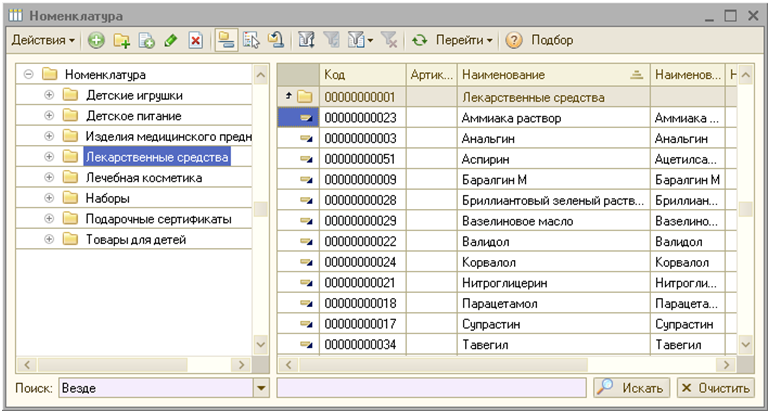Viewport: 770px width, 413px height.
Task: Click the search text input field
Action: 430,388
